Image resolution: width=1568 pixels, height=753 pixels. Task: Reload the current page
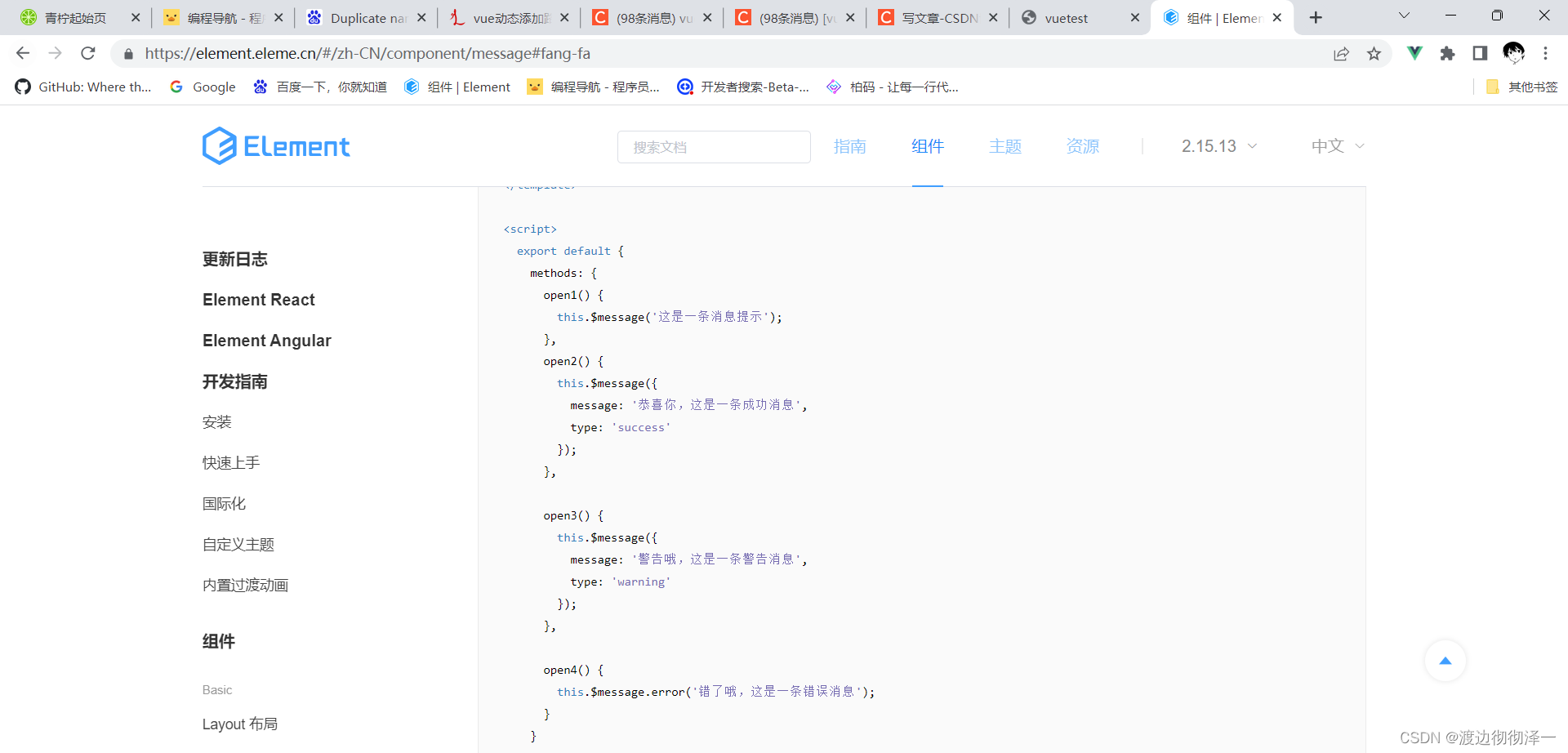pos(87,53)
